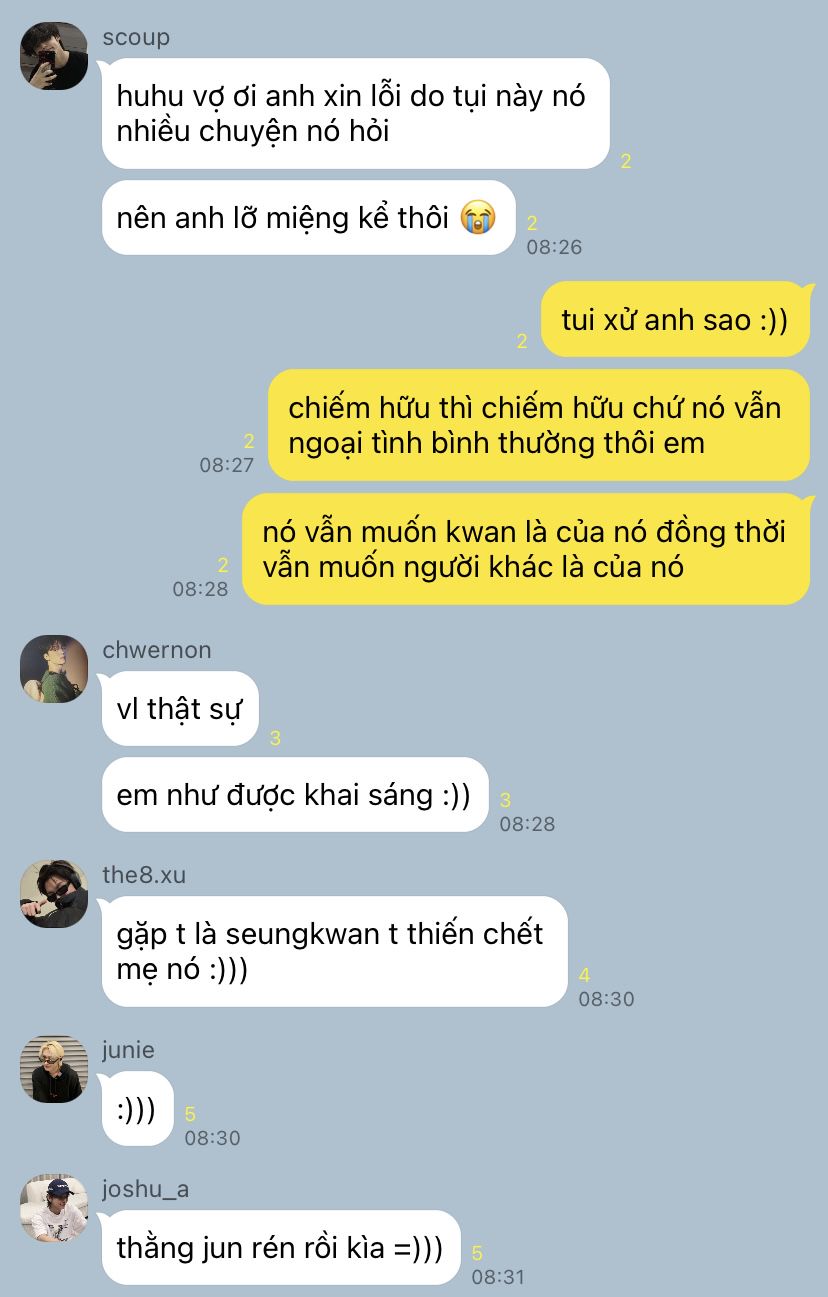Select the "gặp t là seungkwan" message
The image size is (828, 1297).
coord(335,952)
